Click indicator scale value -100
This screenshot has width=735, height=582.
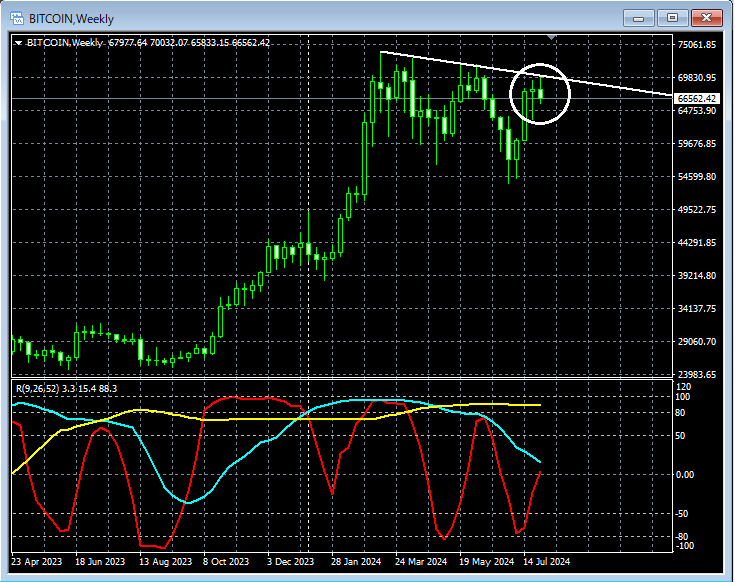684,546
